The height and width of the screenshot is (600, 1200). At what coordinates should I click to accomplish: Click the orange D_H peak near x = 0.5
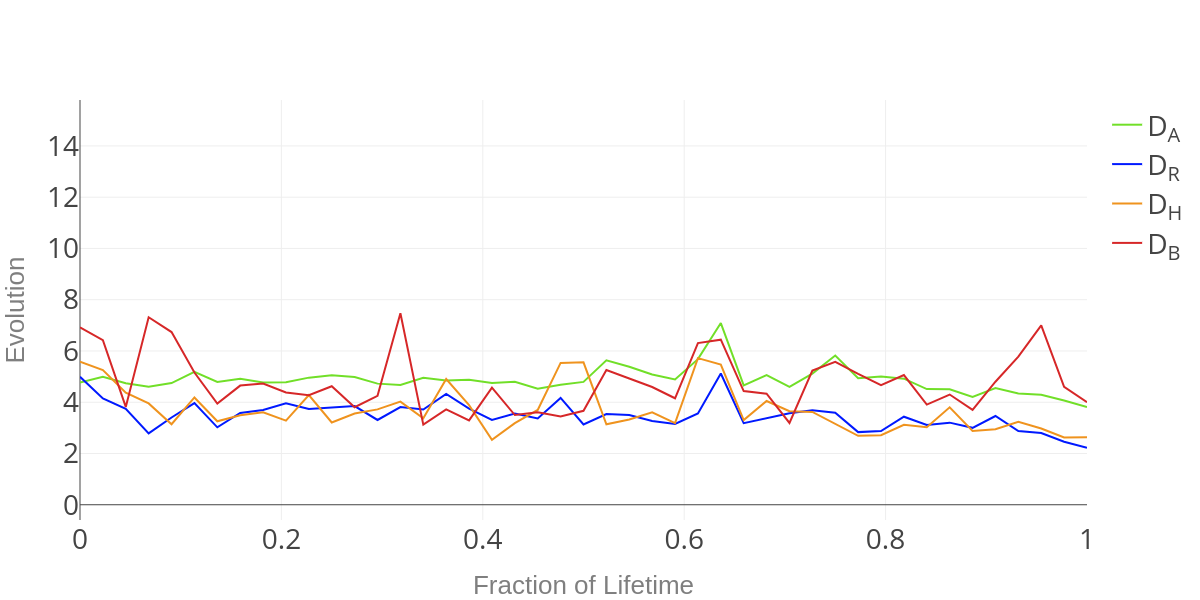pos(583,362)
